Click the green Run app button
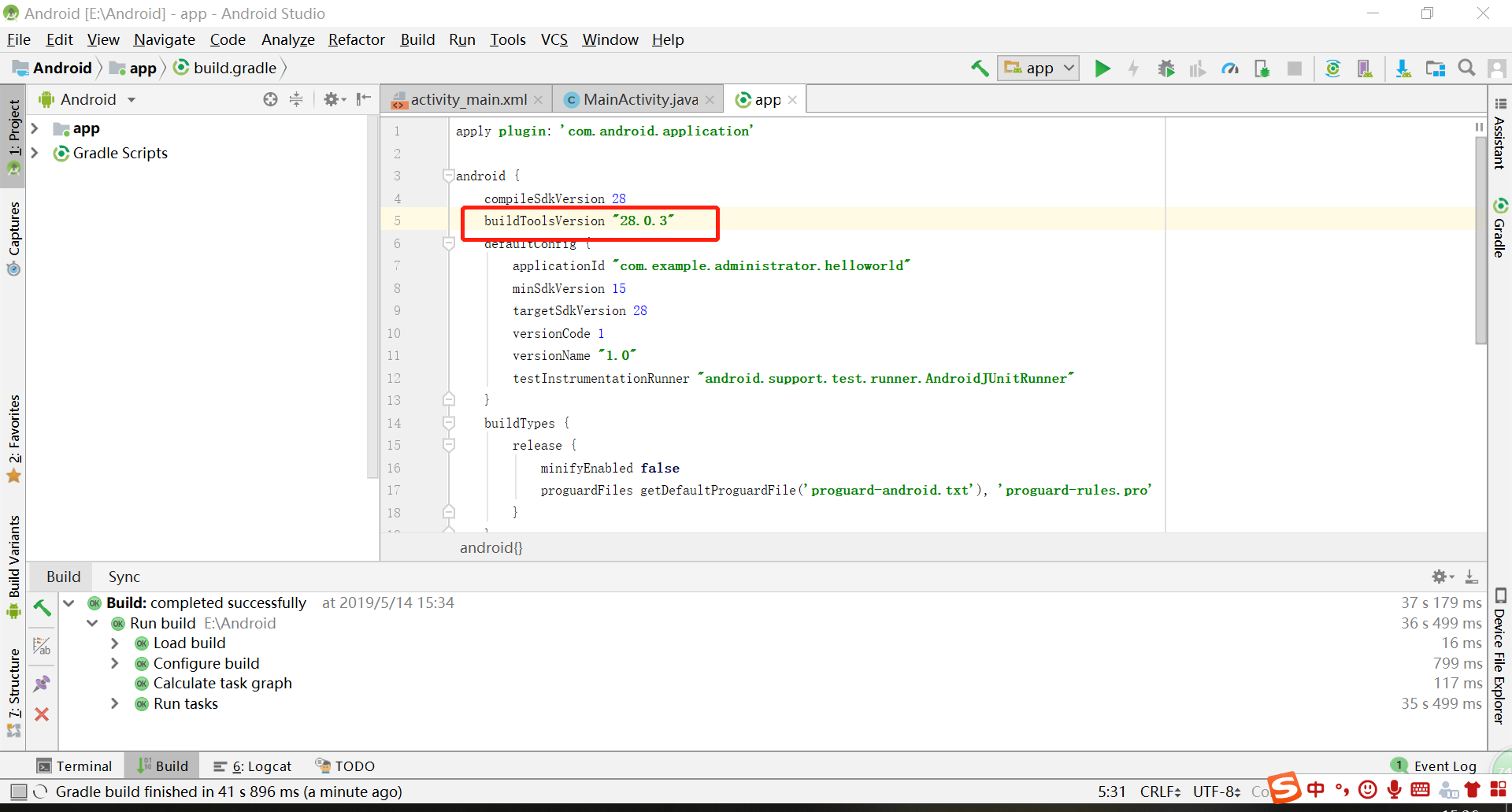This screenshot has height=812, width=1512. pyautogui.click(x=1102, y=69)
